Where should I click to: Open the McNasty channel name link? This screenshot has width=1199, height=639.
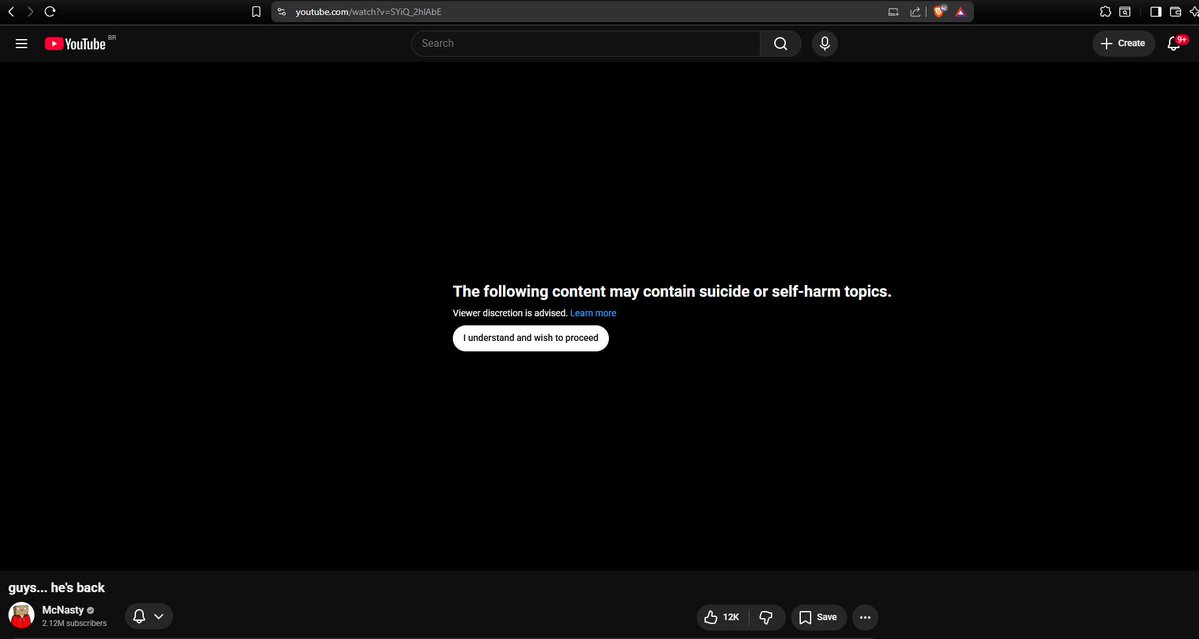(63, 610)
